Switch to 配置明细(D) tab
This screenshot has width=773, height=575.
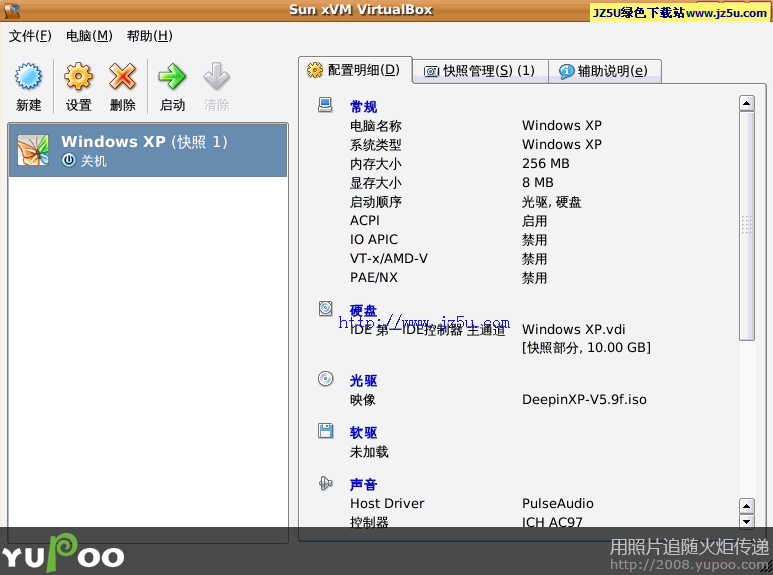[355, 70]
